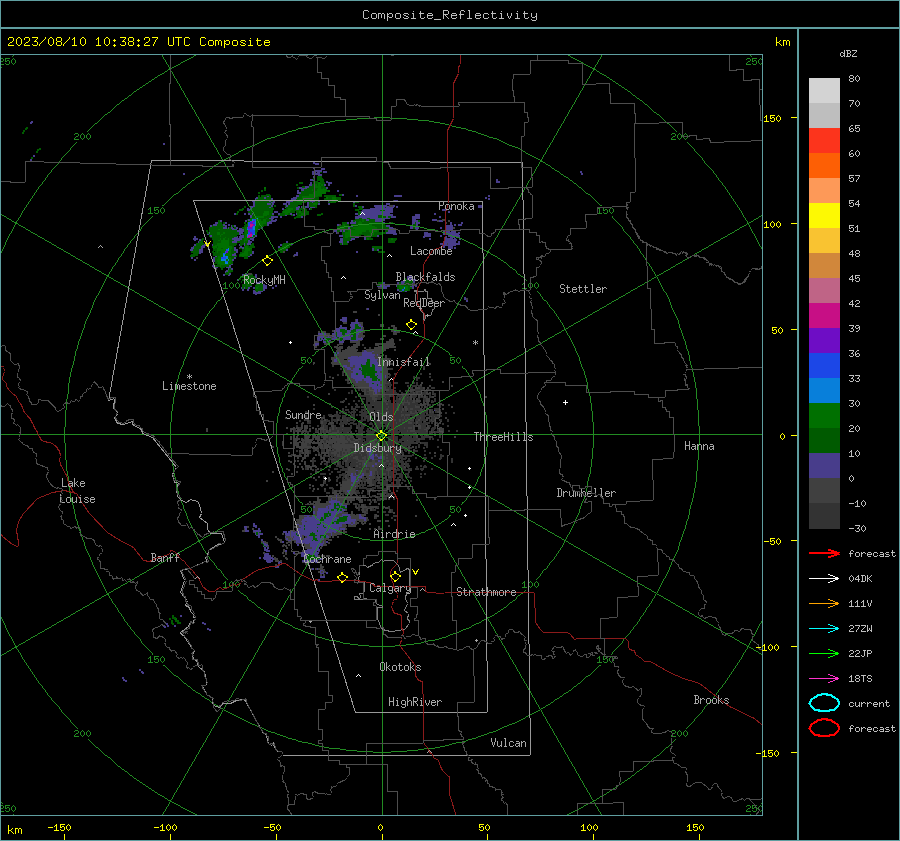Screen dimensions: 900x841
Task: Select the cyan 27ZW arrow icon
Action: tap(824, 629)
